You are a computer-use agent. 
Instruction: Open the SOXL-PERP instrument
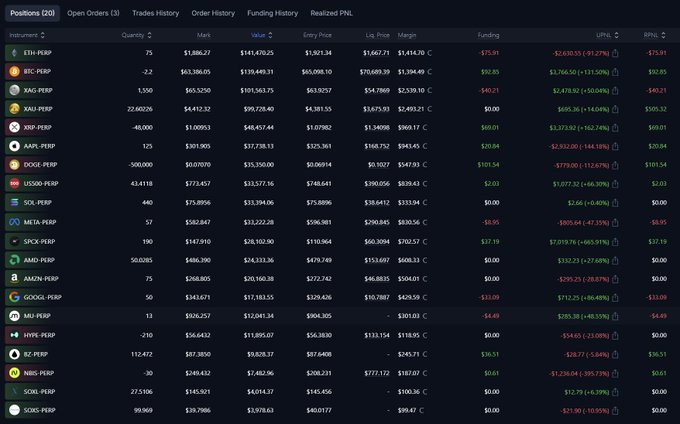pyautogui.click(x=39, y=391)
